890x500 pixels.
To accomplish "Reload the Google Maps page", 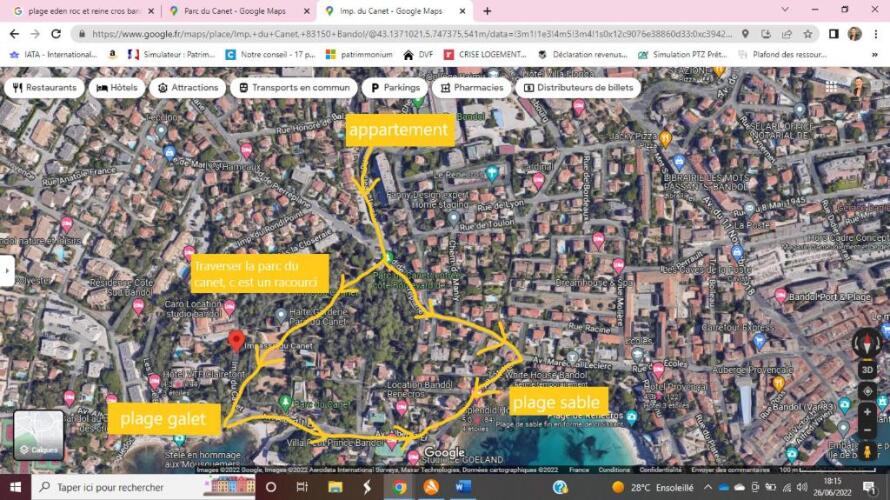I will click(x=56, y=33).
